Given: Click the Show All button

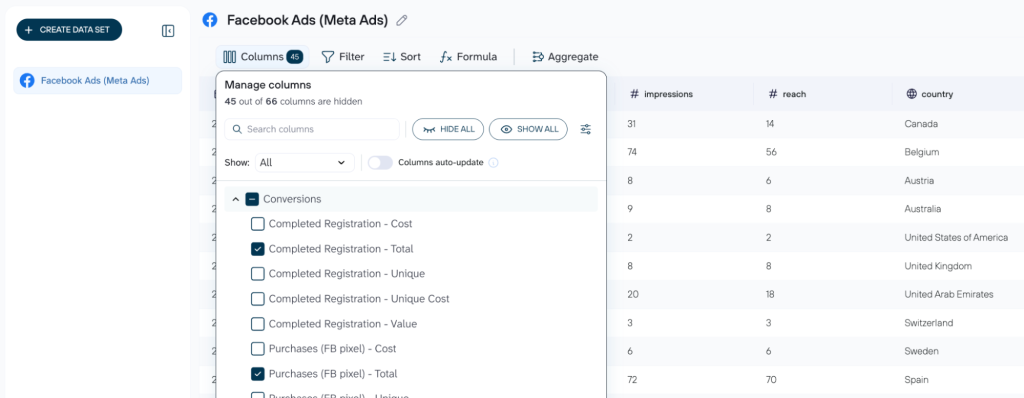Looking at the screenshot, I should point(528,129).
